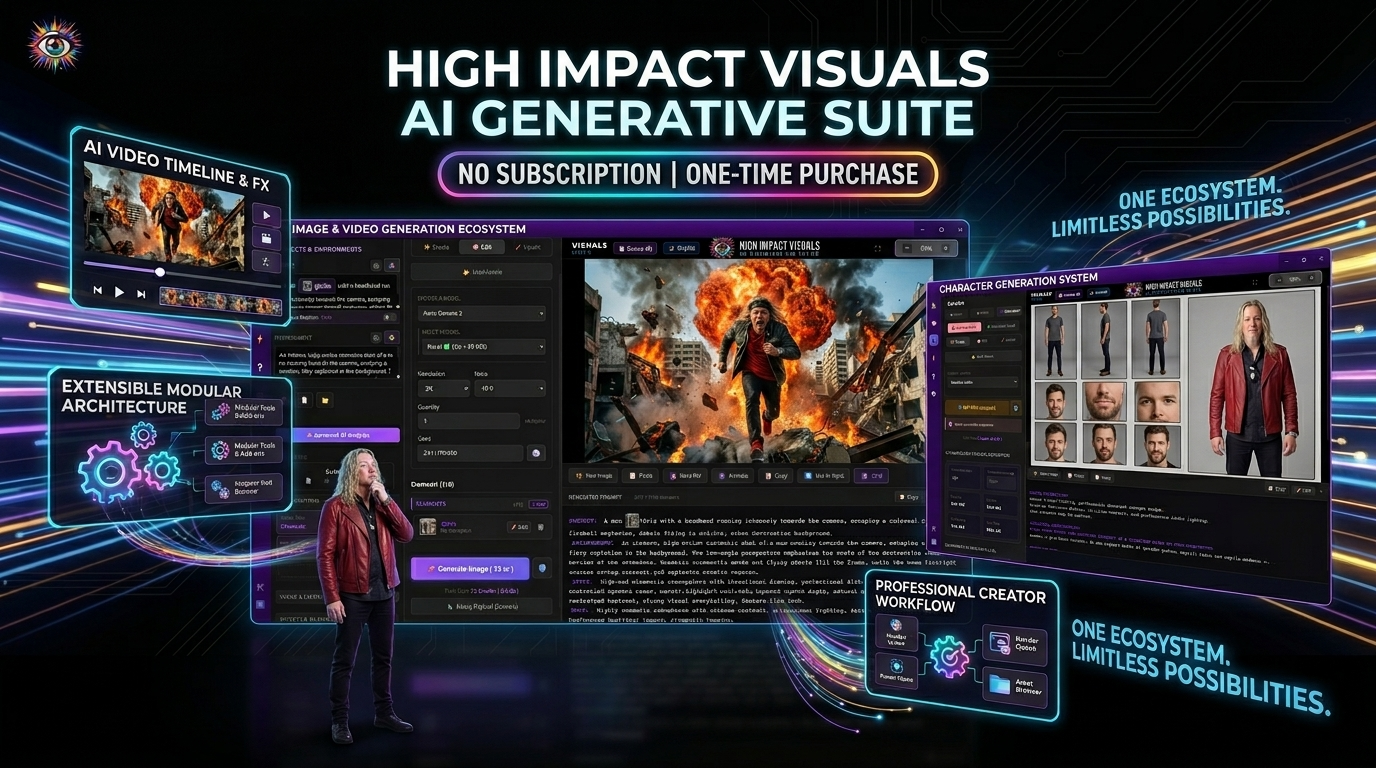The width and height of the screenshot is (1376, 768).
Task: Click the large magenta gear in Extensible Modular Architecture
Action: 110,472
